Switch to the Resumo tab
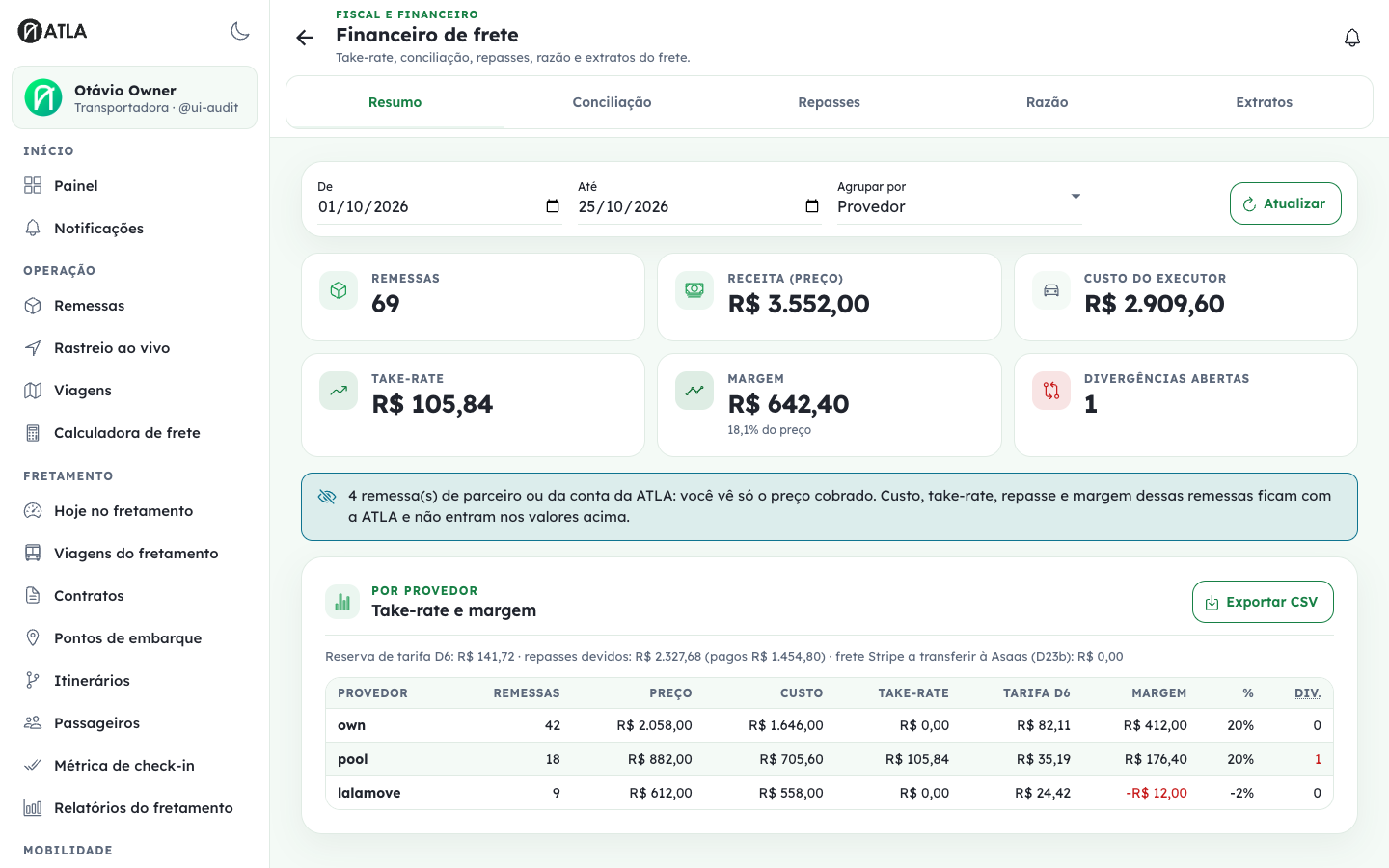This screenshot has width=1389, height=868. click(395, 102)
